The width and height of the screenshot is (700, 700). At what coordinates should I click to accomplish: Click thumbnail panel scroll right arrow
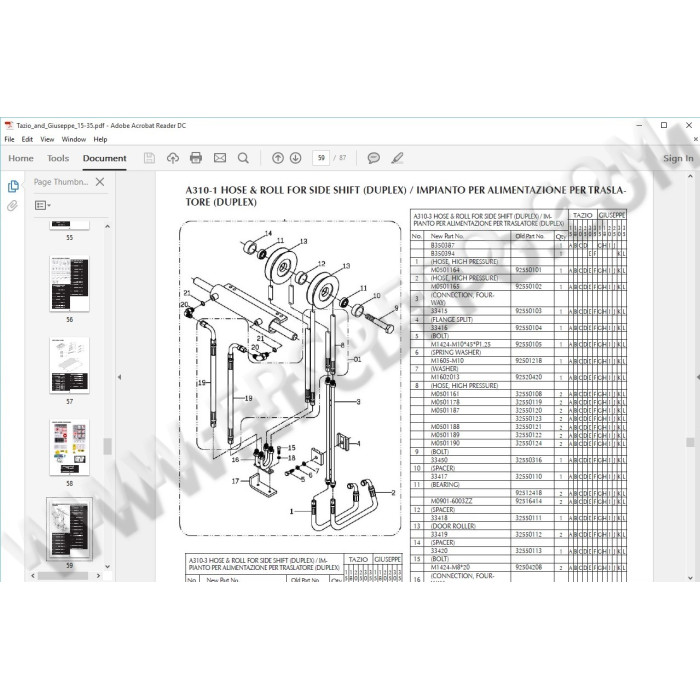(x=98, y=576)
